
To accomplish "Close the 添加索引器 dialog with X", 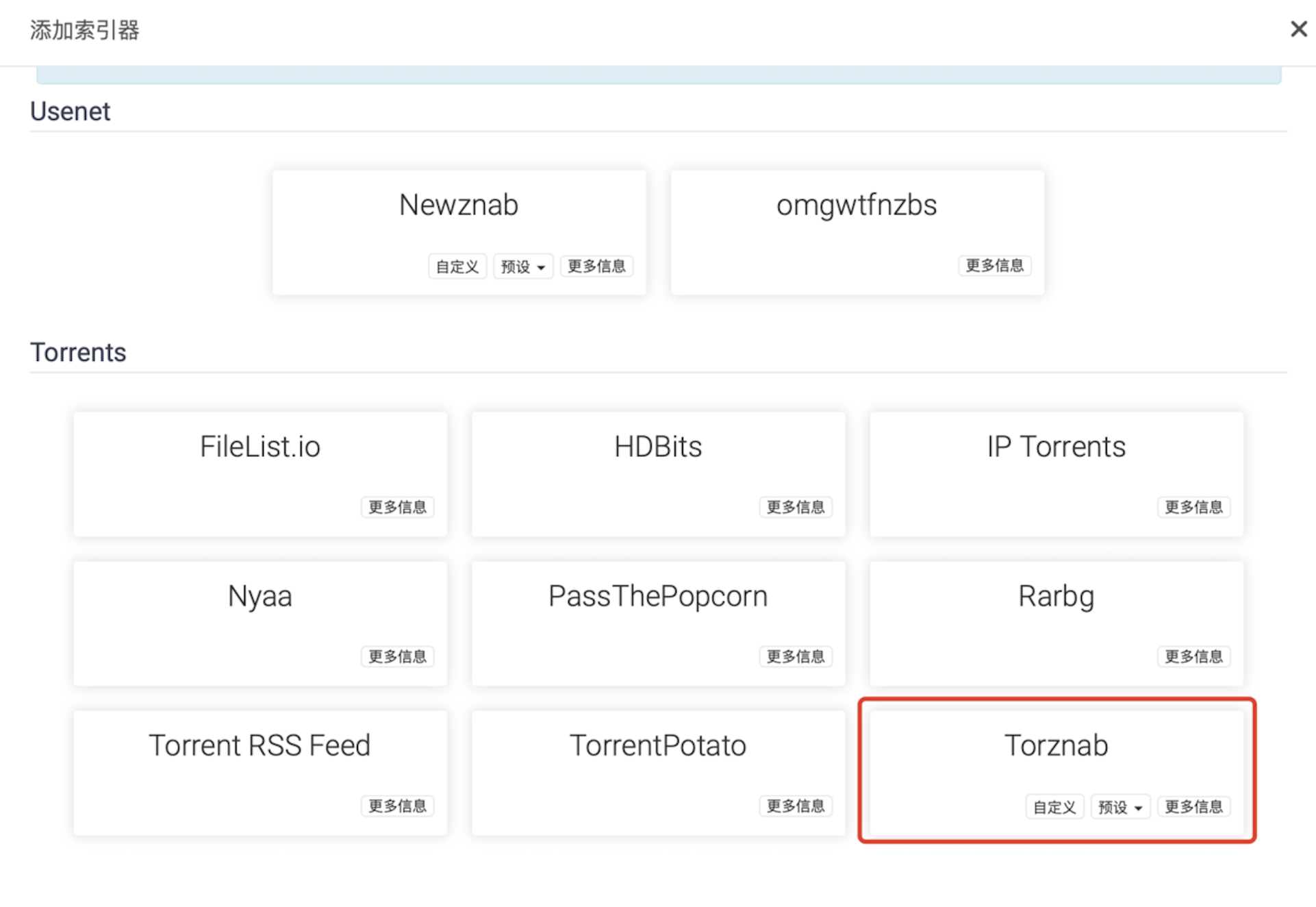I will tap(1298, 29).
